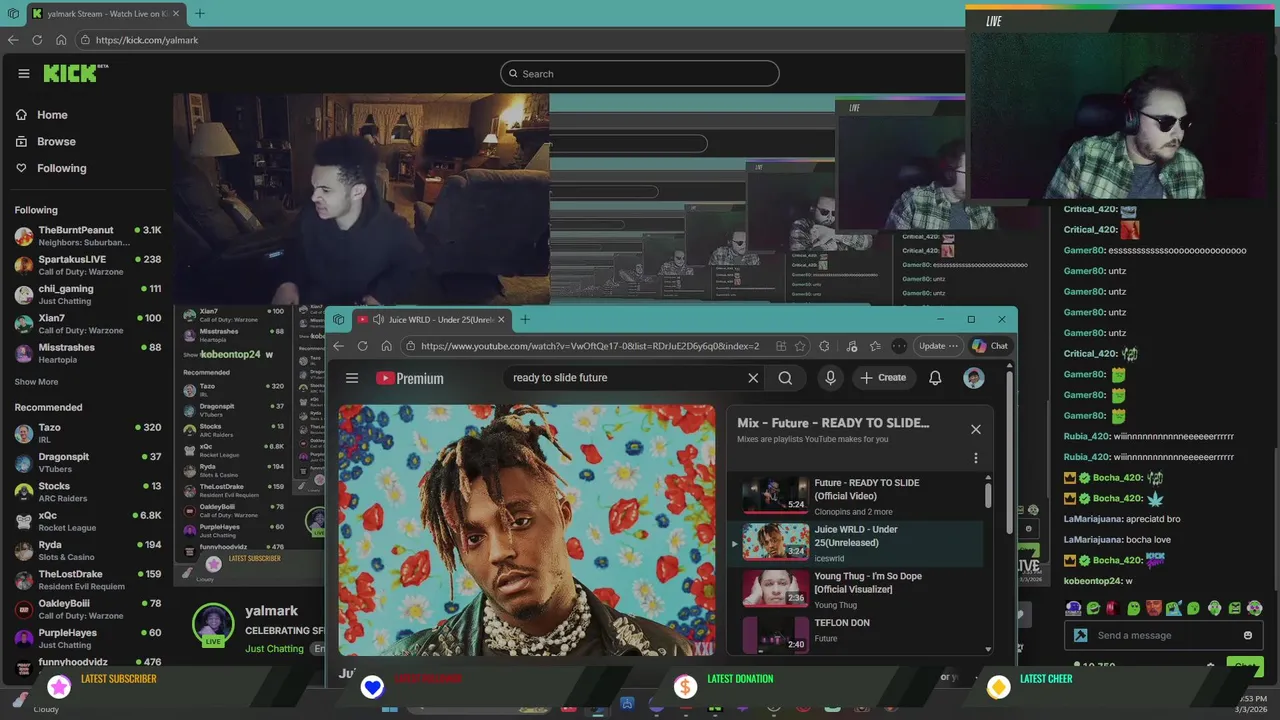This screenshot has height=720, width=1280.
Task: Expand Following list with Show More
Action: click(x=36, y=382)
